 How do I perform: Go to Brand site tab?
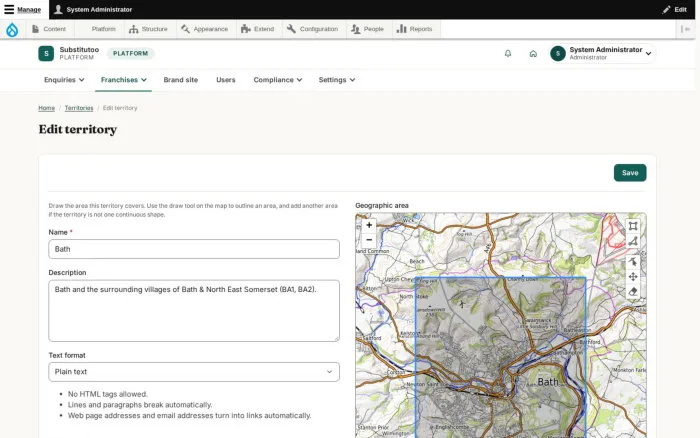click(180, 80)
